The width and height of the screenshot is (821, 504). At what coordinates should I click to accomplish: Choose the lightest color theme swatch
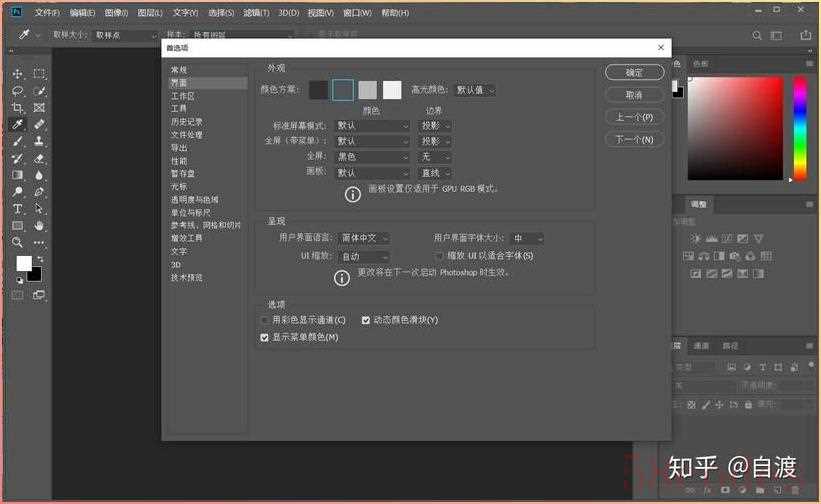point(392,90)
